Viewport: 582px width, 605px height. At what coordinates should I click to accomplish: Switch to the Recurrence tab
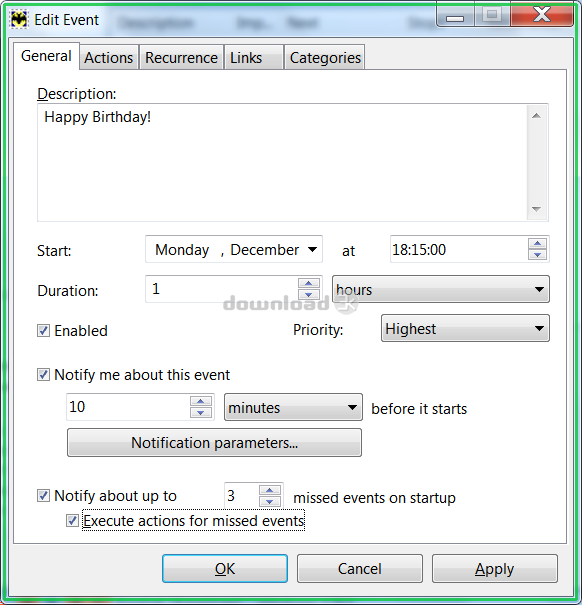pos(181,57)
